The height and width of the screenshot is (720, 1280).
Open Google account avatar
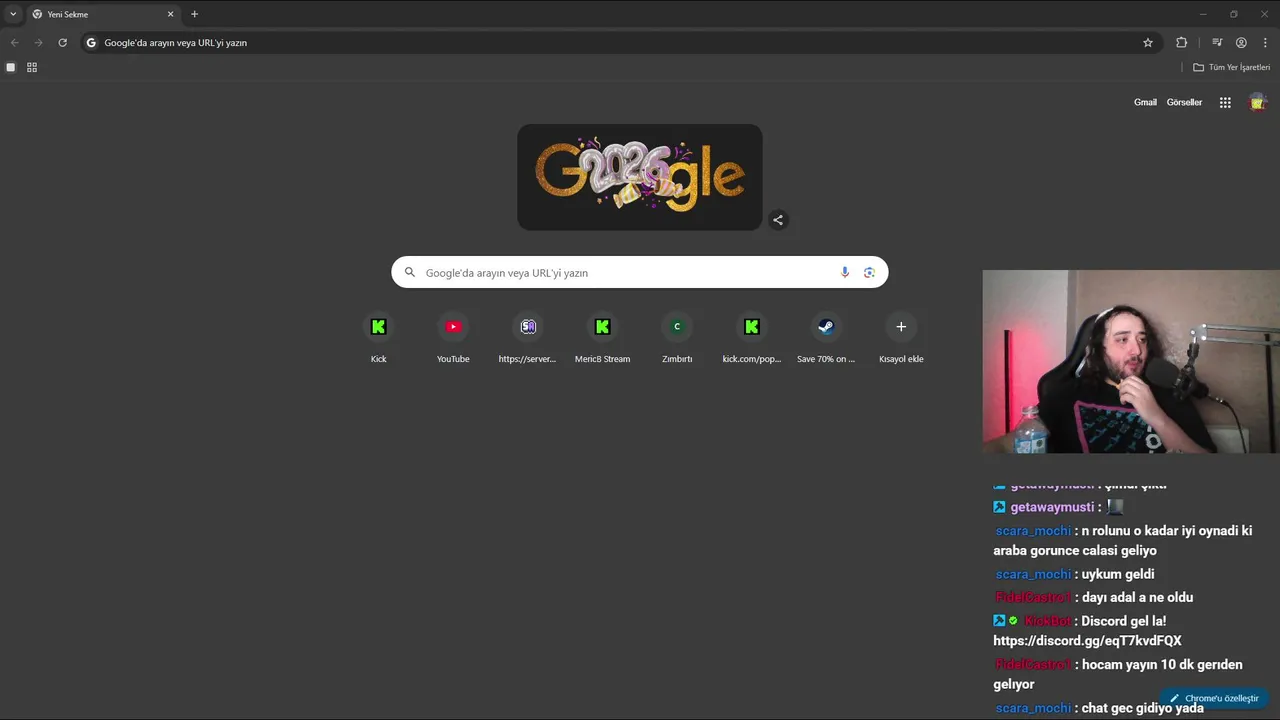pos(1258,102)
